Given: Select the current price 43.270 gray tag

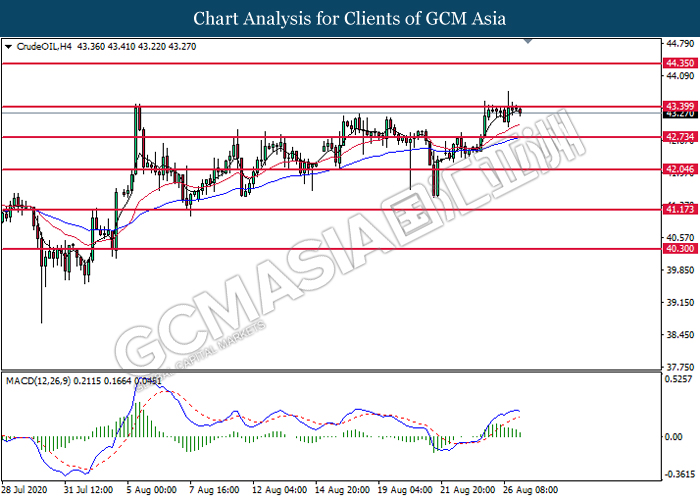Looking at the screenshot, I should tap(679, 114).
